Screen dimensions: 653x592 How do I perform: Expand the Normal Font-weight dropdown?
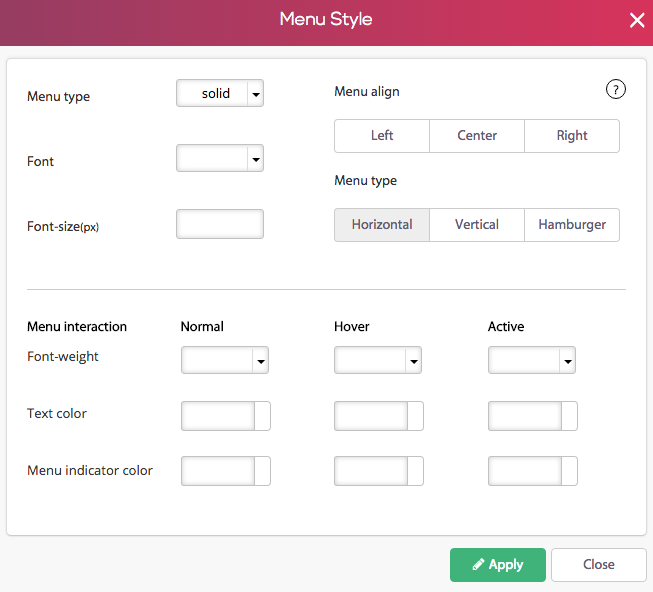[x=225, y=360]
